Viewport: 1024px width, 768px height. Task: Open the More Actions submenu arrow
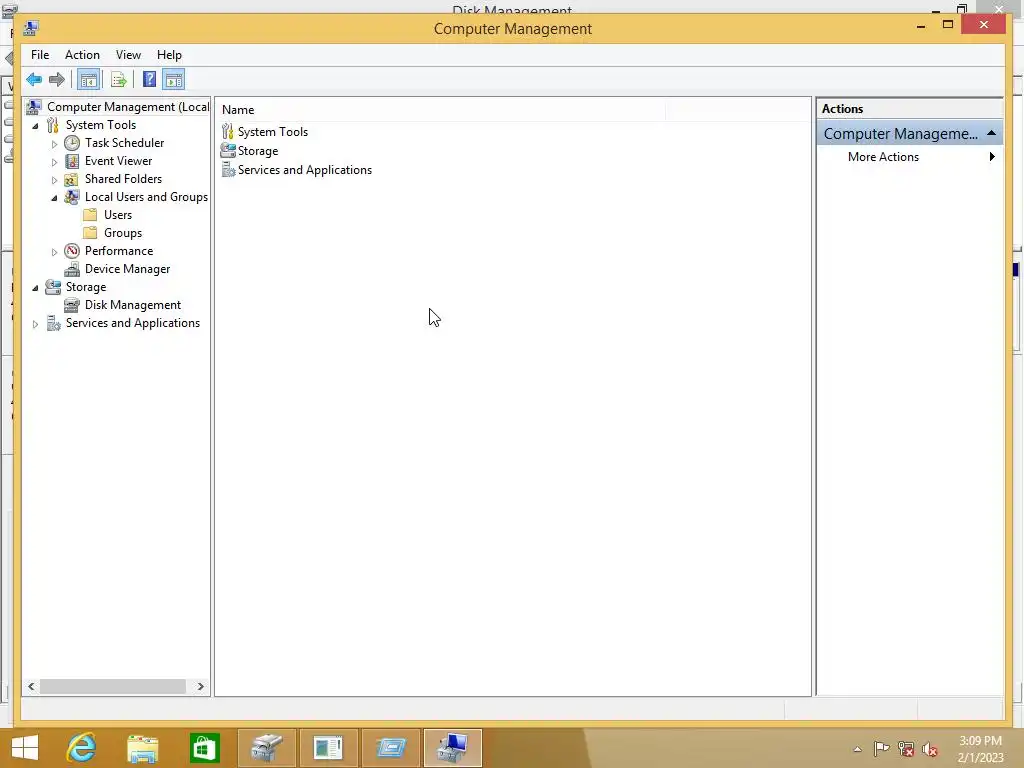coord(992,157)
